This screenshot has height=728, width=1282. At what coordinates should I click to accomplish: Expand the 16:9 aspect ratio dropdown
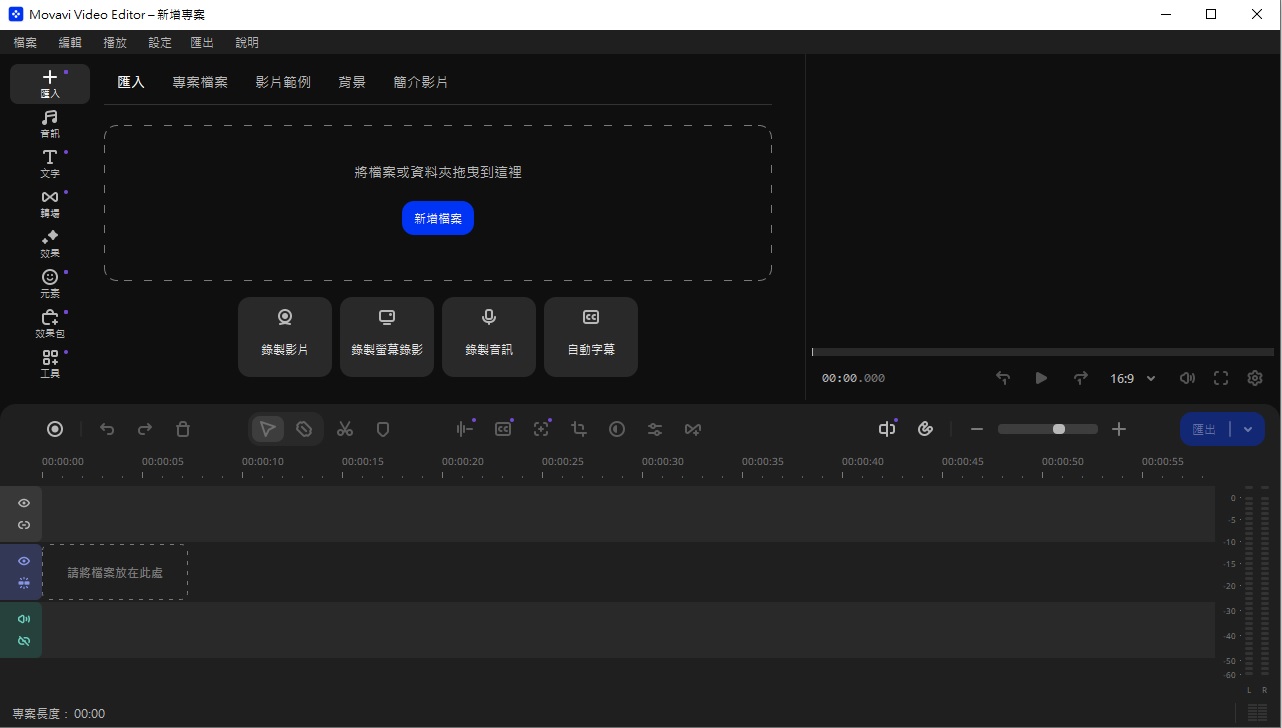(x=1133, y=379)
